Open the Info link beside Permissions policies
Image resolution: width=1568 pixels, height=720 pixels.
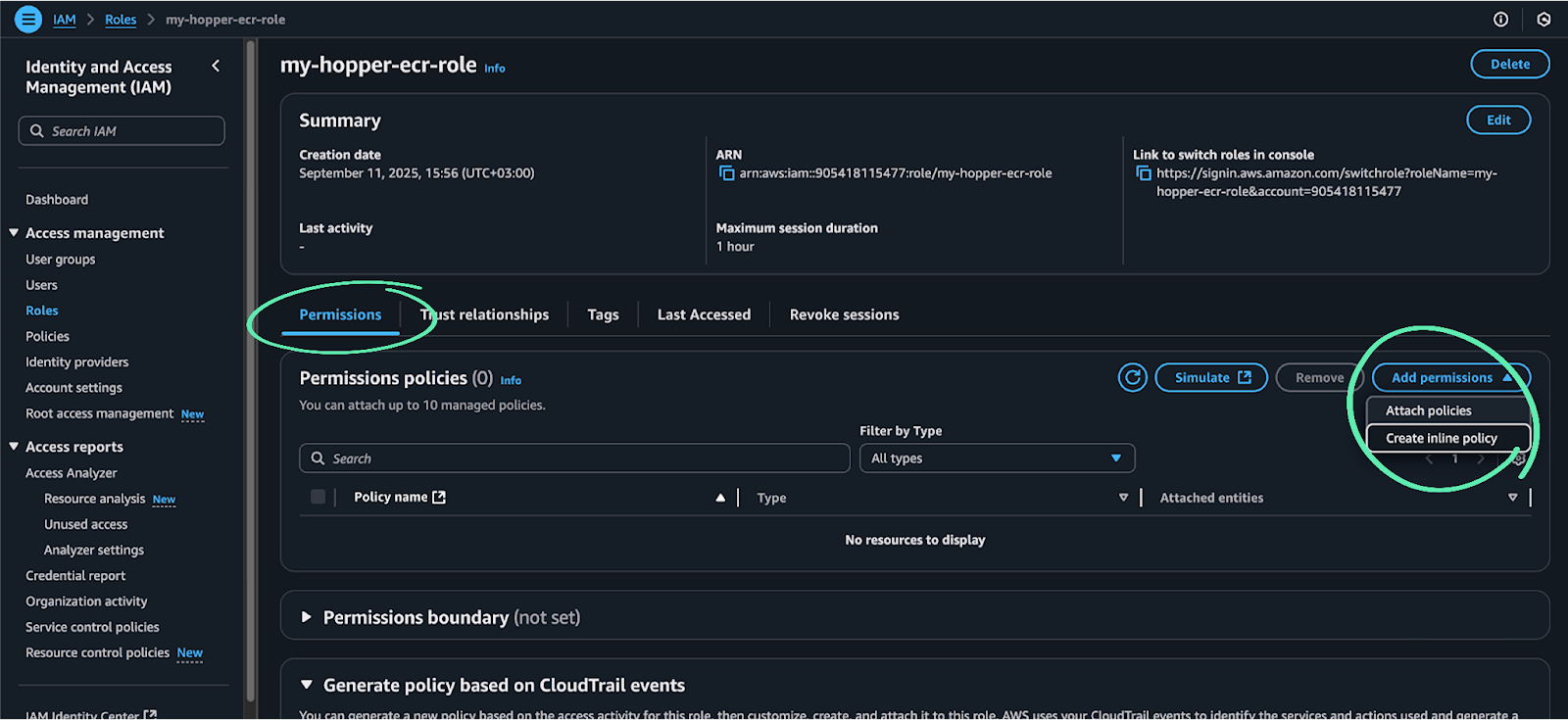(511, 380)
